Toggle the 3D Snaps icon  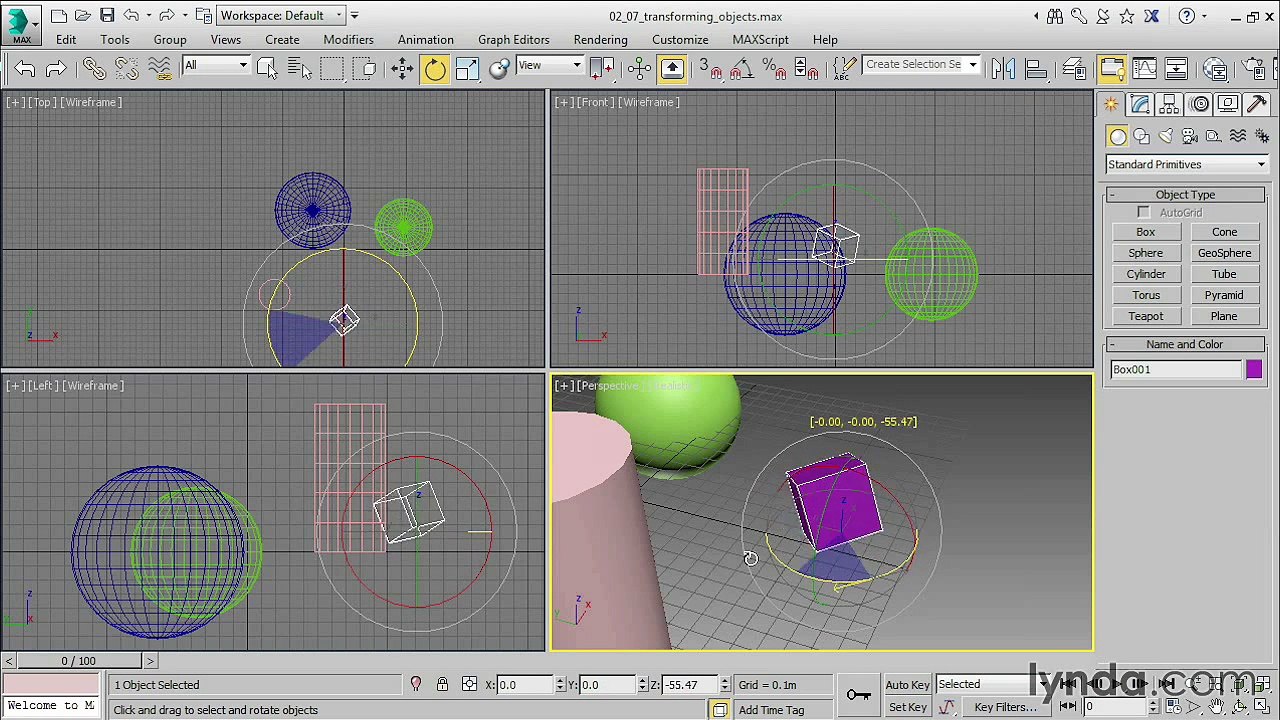[x=709, y=68]
